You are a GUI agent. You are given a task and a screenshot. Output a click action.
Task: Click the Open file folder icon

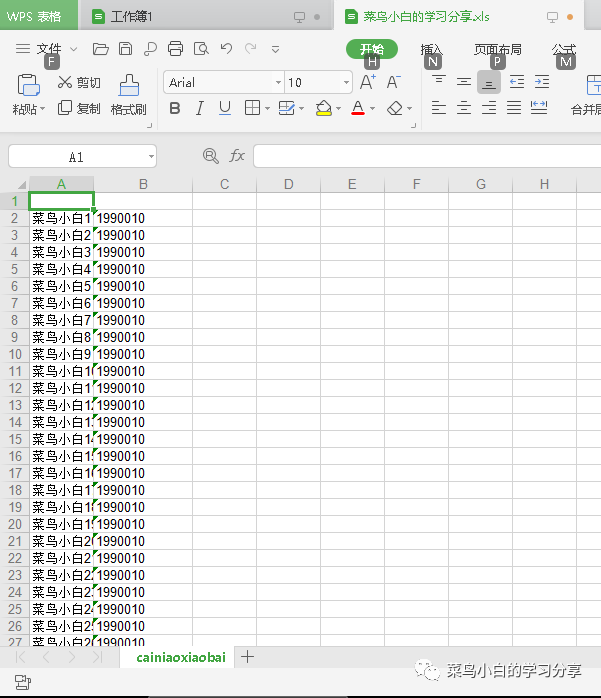(101, 49)
